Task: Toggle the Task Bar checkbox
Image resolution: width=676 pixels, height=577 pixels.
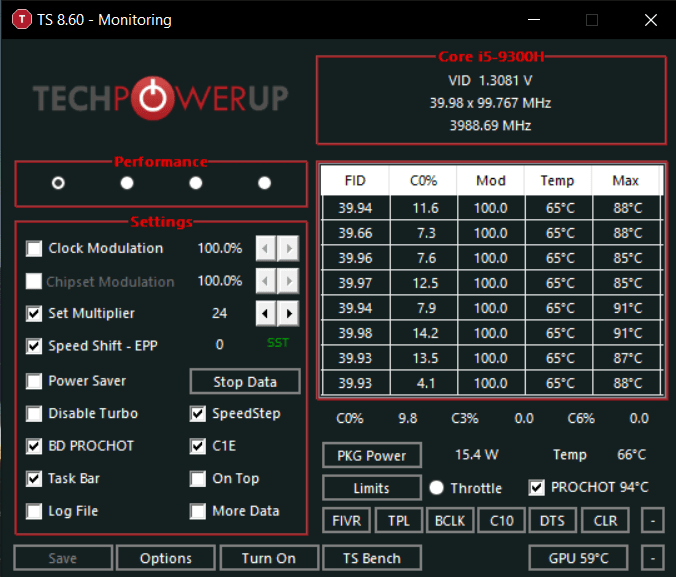Action: 34,479
